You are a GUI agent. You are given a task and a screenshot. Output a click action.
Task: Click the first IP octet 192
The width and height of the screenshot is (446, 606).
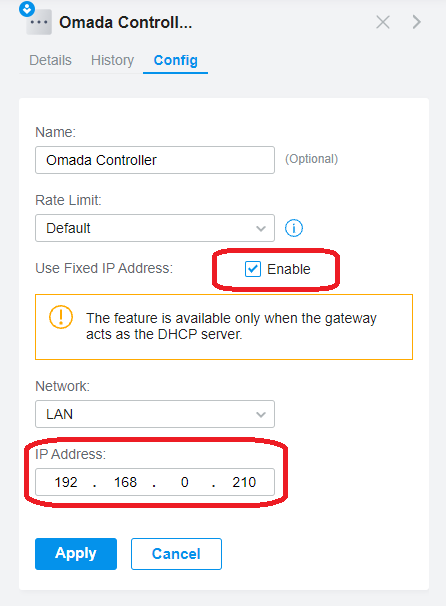[66, 482]
